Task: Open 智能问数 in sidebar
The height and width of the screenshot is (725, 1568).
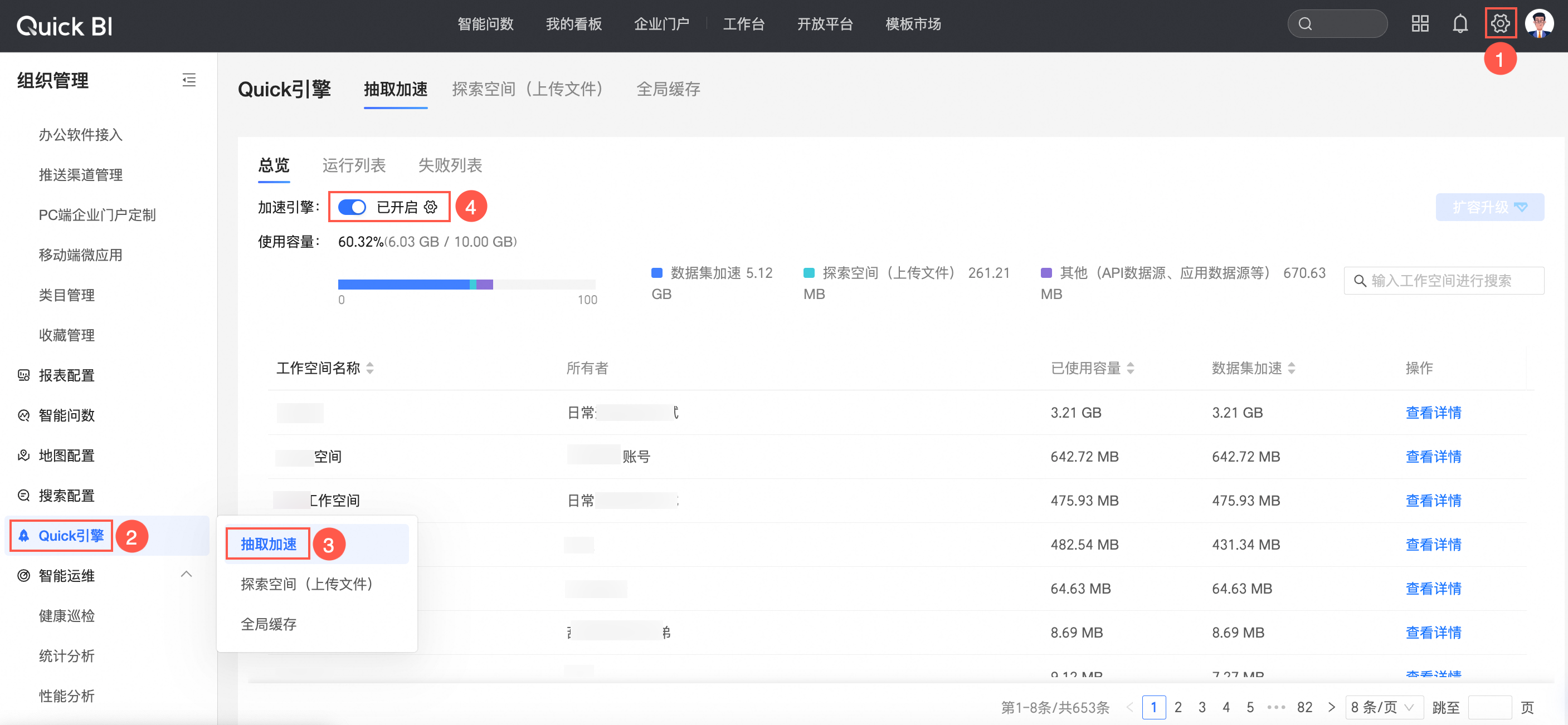Action: (66, 415)
